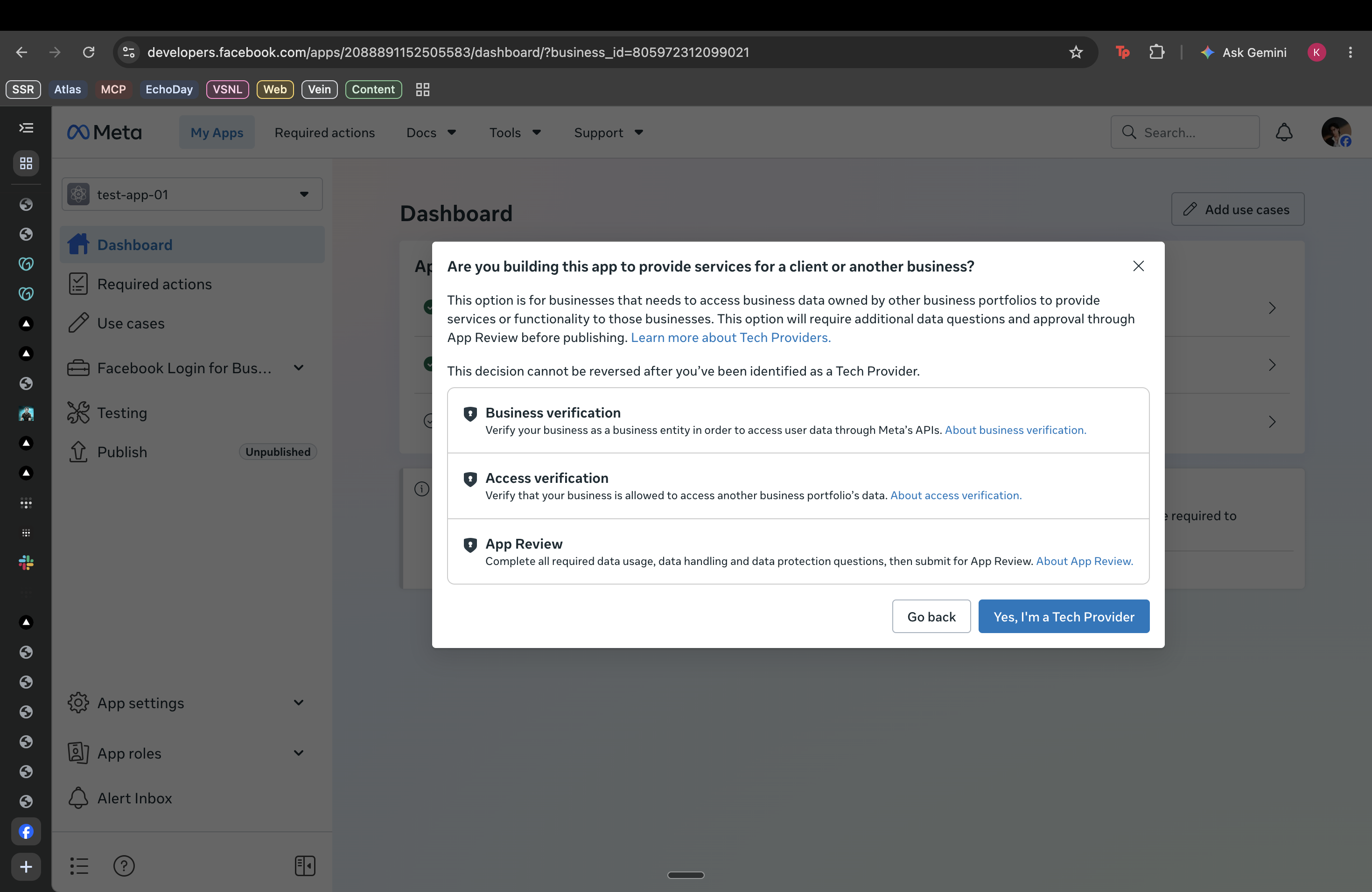
Task: Expand Facebook Login for Business section
Action: [192, 368]
